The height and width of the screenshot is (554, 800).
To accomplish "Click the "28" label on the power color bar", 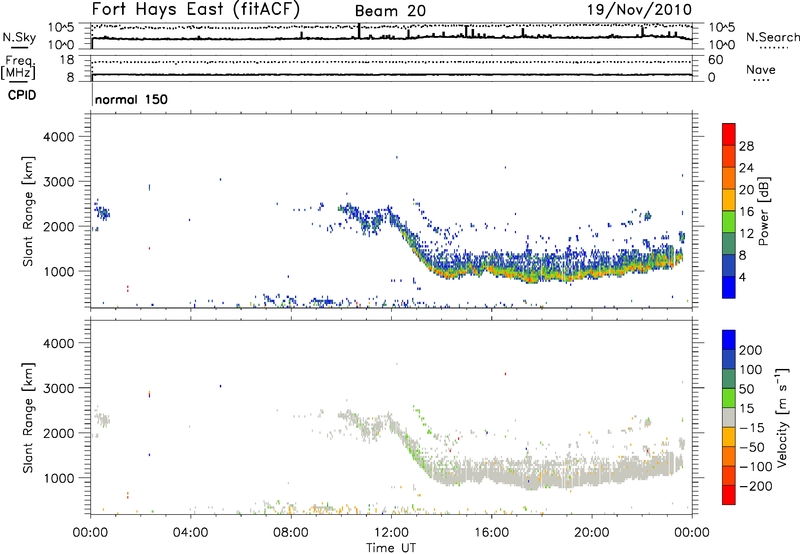I will [x=746, y=146].
